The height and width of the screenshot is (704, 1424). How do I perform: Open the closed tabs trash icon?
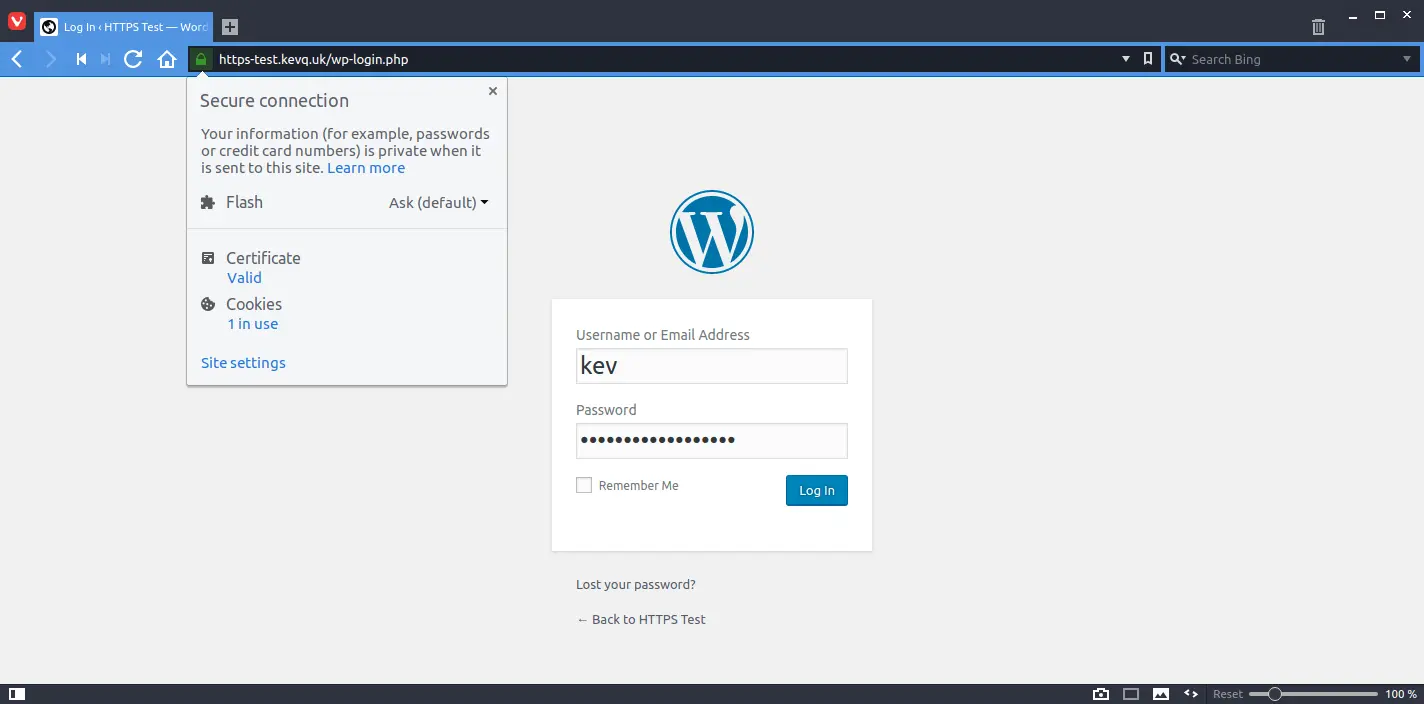click(1318, 26)
